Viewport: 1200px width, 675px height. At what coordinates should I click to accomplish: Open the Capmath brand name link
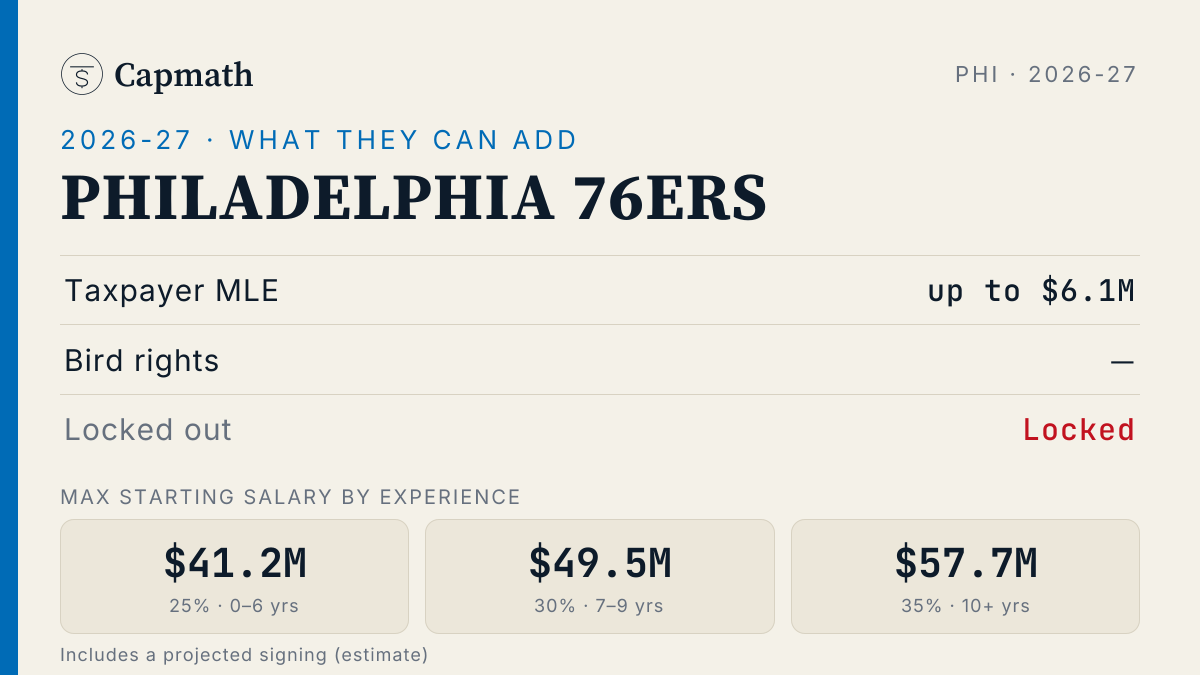[x=183, y=75]
